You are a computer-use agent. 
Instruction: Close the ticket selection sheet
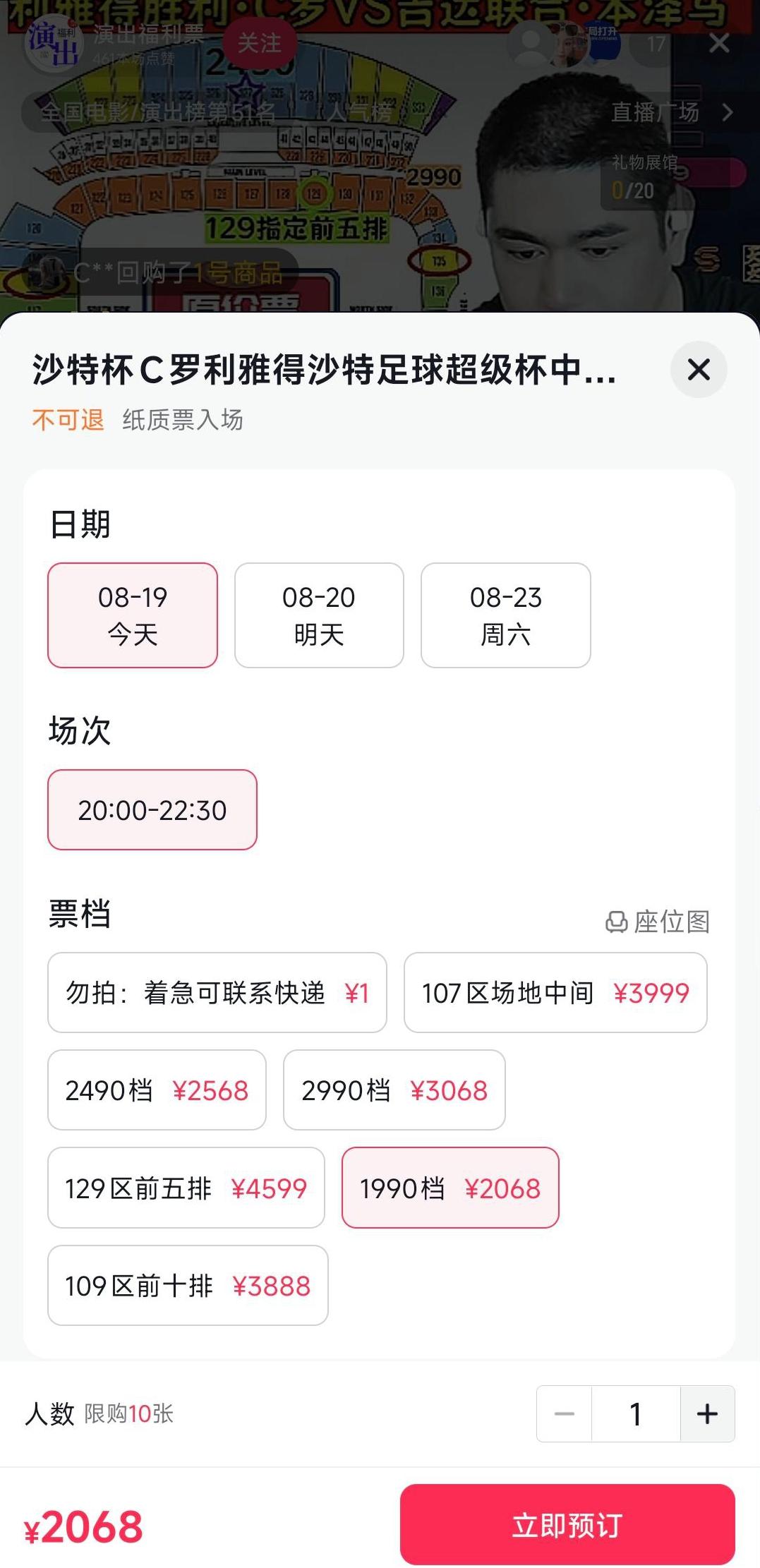point(699,369)
